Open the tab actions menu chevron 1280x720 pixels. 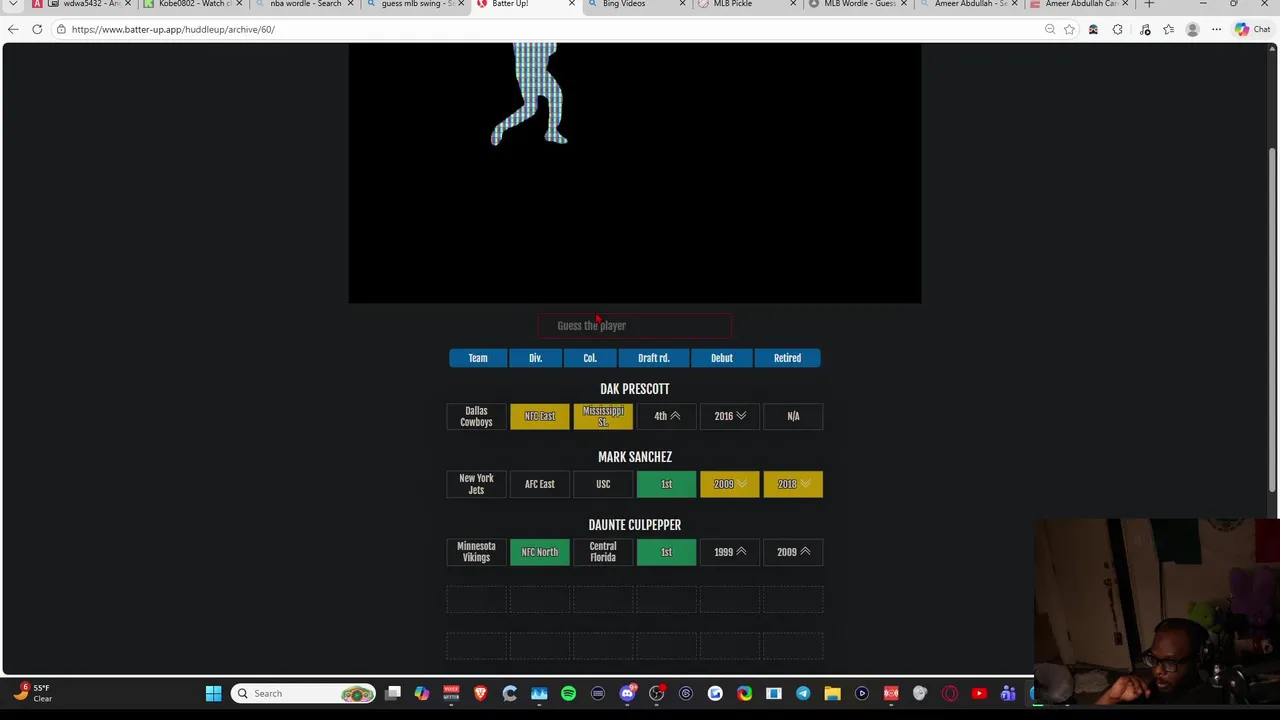point(13,4)
